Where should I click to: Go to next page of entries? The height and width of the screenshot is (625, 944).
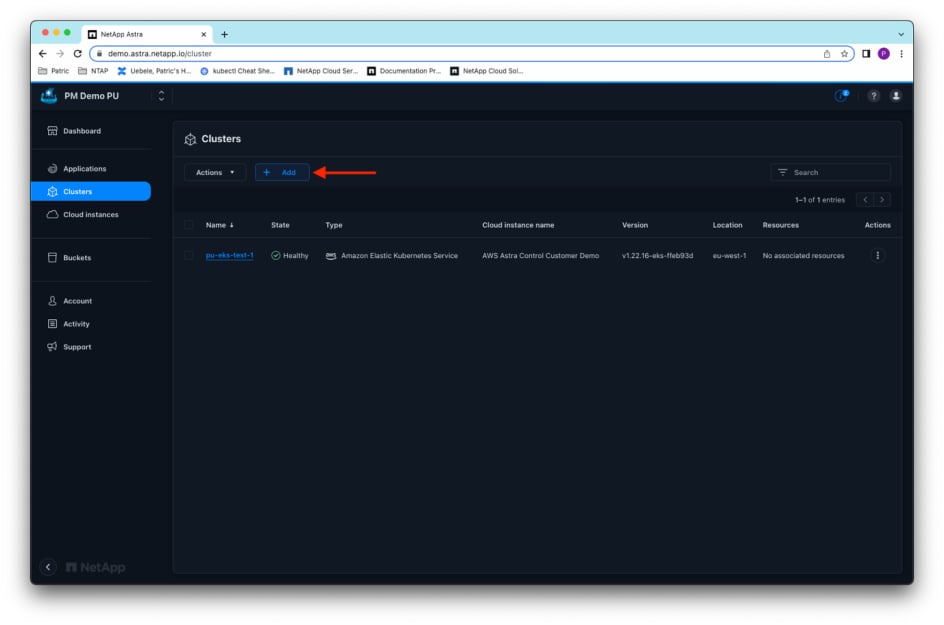(x=882, y=200)
